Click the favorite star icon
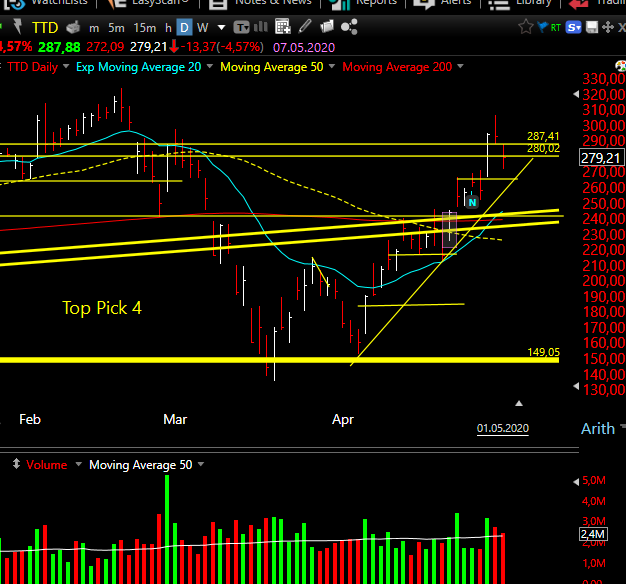Image resolution: width=626 pixels, height=584 pixels. 525,27
